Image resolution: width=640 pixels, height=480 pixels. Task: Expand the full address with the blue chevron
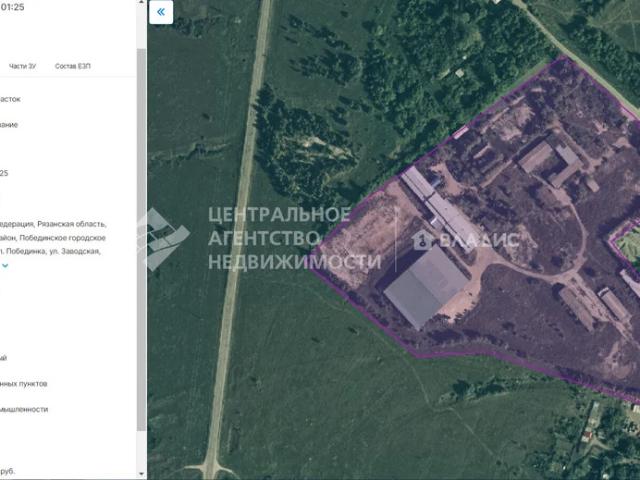(5, 266)
